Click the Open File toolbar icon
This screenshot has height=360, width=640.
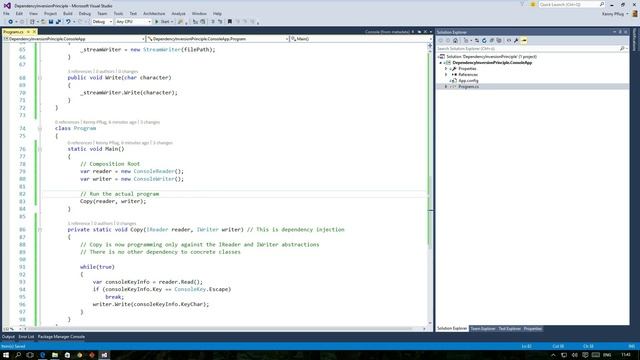point(43,22)
